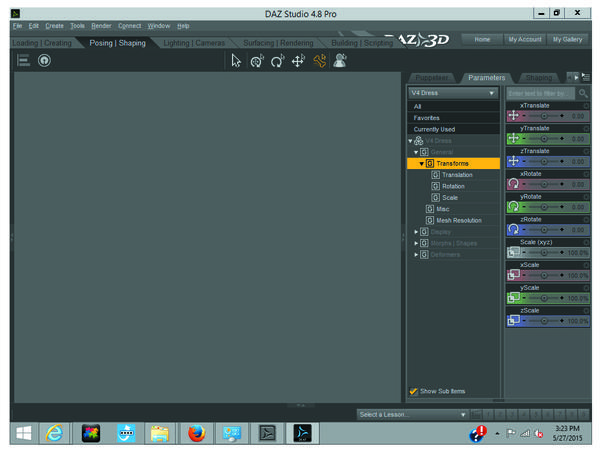Pick the Translate tool icon
600x452 pixels.
[298, 60]
